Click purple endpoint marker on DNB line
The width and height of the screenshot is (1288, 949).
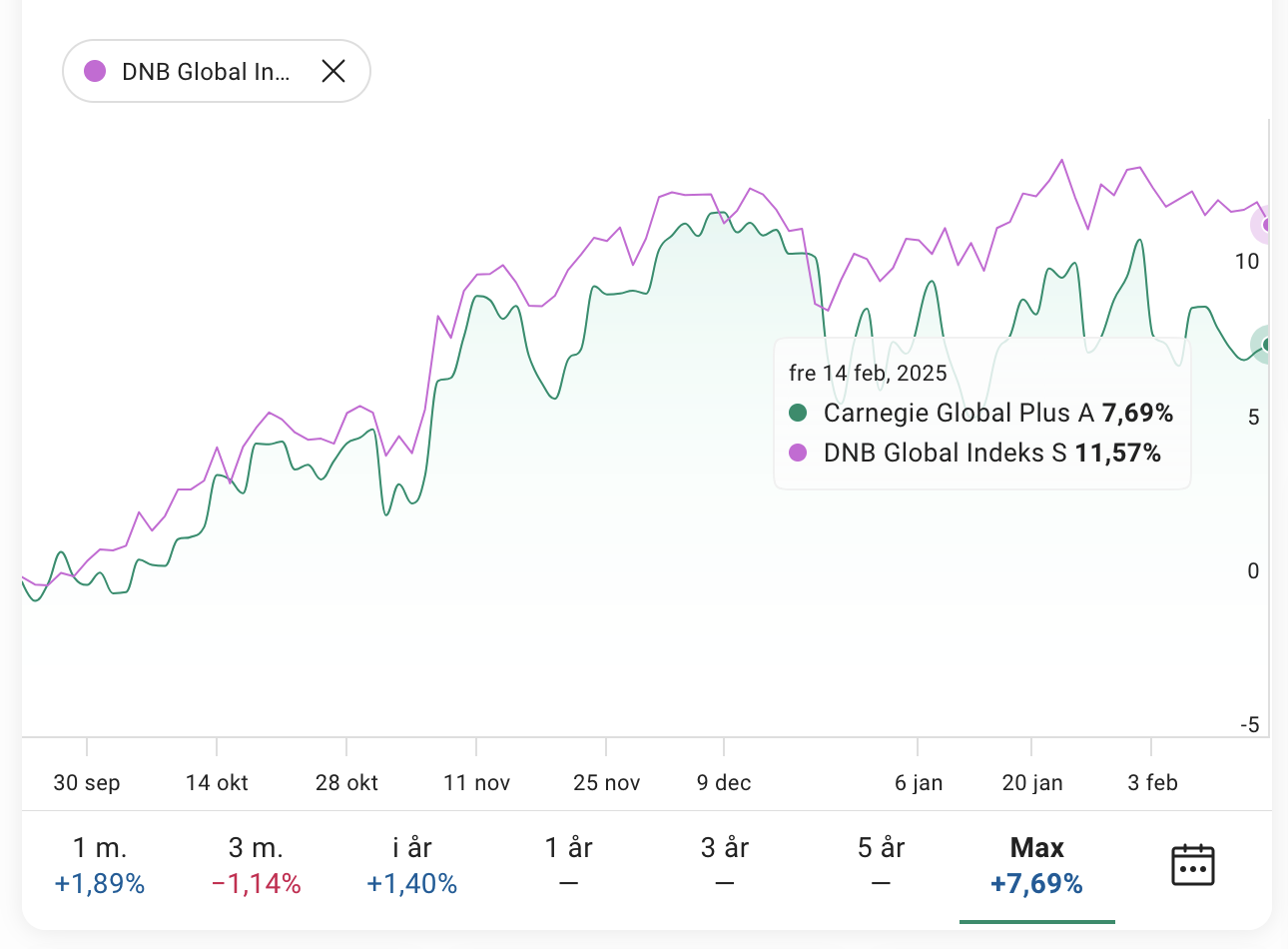pos(1266,225)
